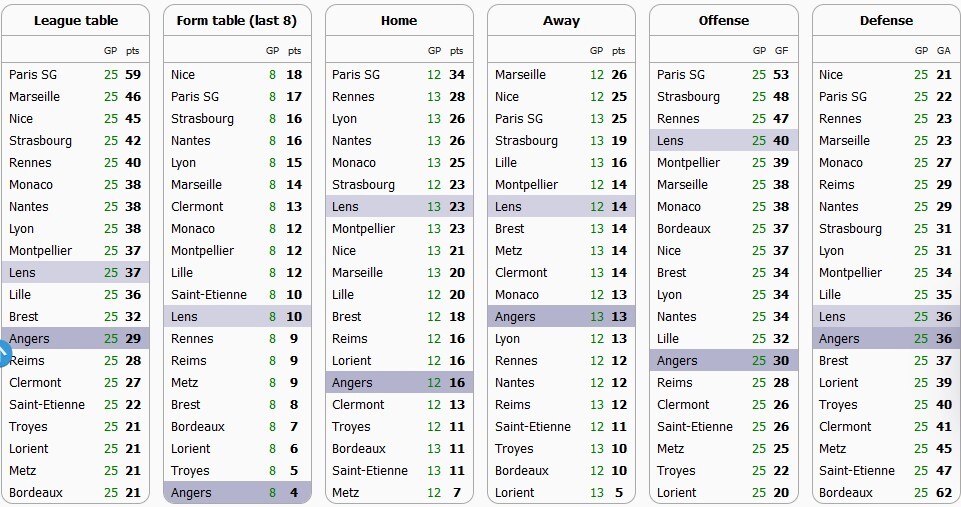Click the Defense panel header

886,20
